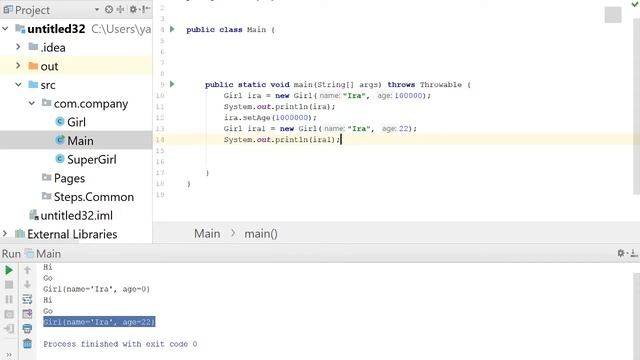Collapse the untitled32 project root
640x360 pixels.
pos(5,29)
